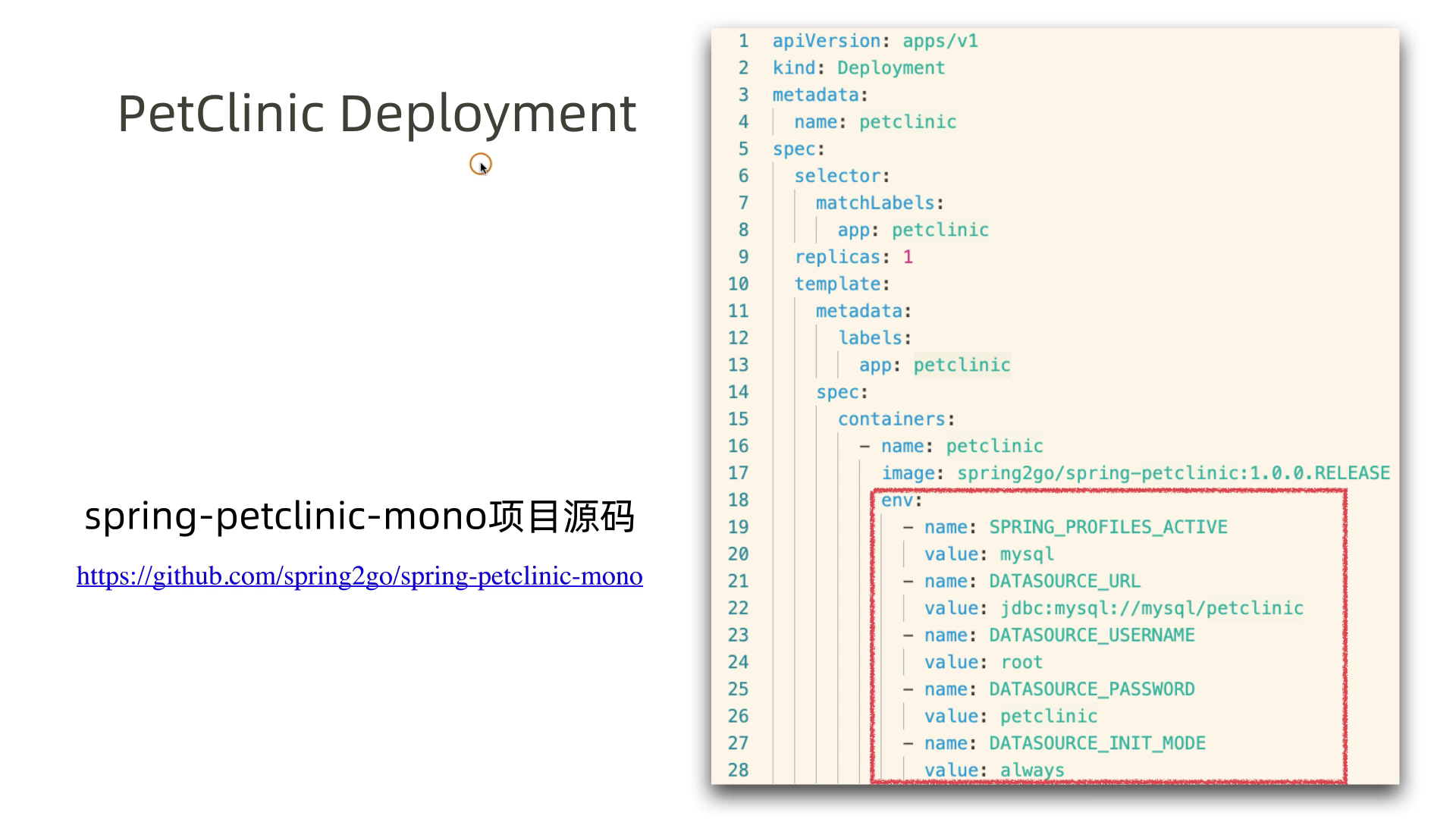Click line number 14 in the gutter
Viewport: 1456px width, 819px height.
point(738,392)
